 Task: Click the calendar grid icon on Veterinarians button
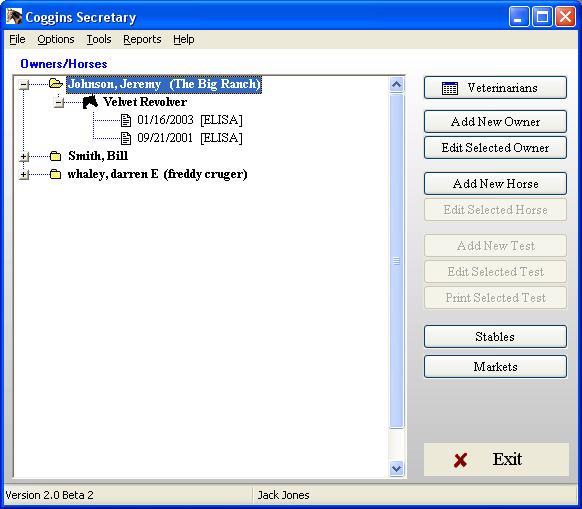tap(450, 88)
